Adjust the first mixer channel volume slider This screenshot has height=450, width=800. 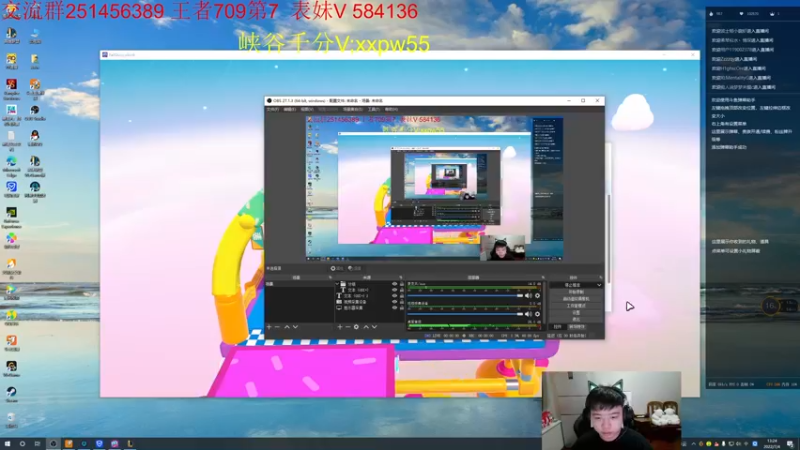pos(465,295)
